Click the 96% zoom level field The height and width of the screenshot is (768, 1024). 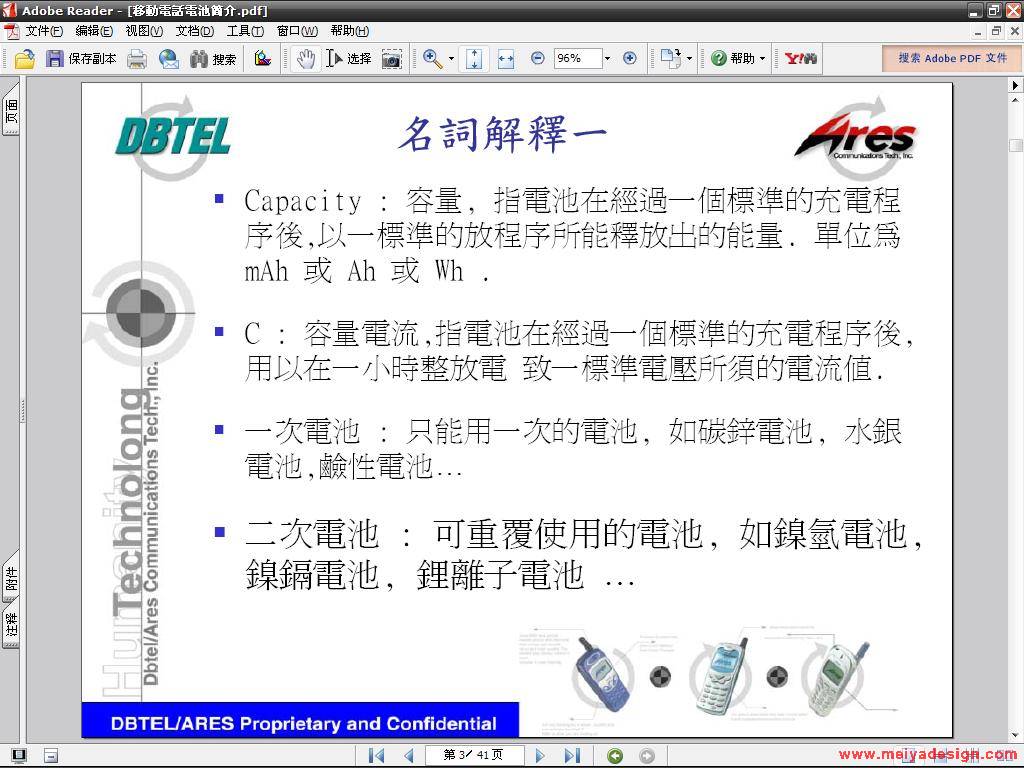[578, 59]
